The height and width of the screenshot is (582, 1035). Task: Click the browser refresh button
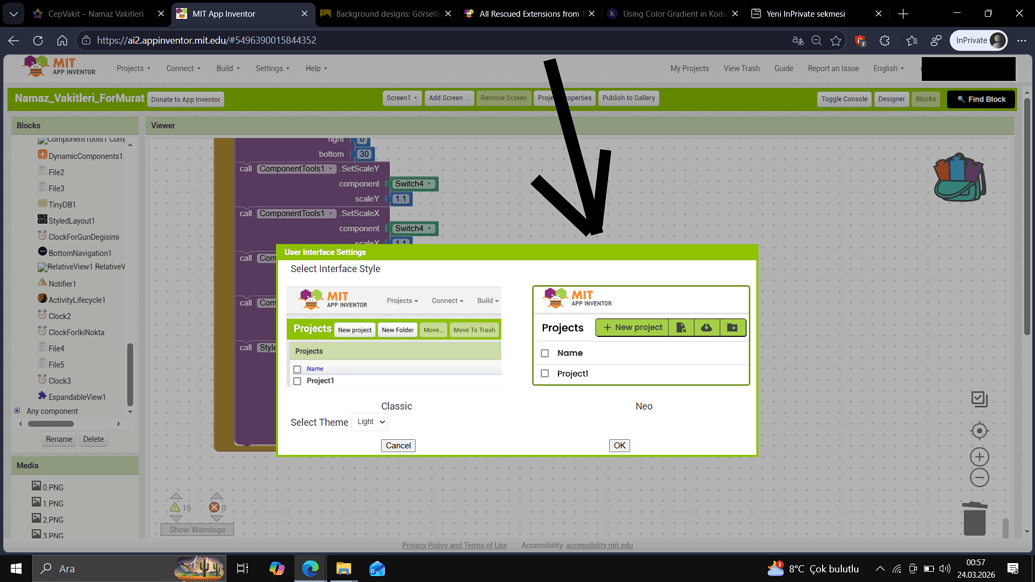click(x=38, y=40)
